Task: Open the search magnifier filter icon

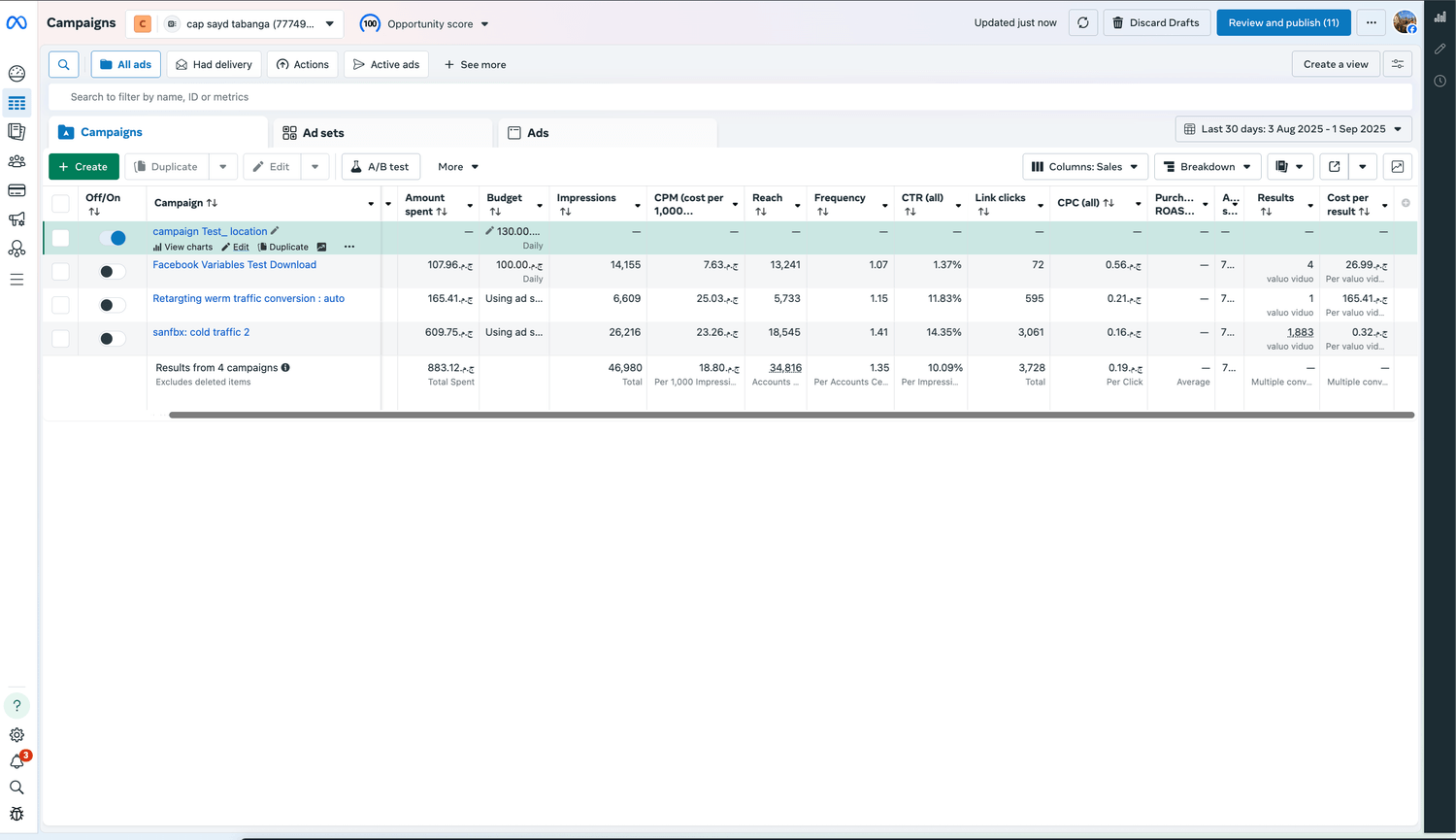Action: pyautogui.click(x=63, y=65)
